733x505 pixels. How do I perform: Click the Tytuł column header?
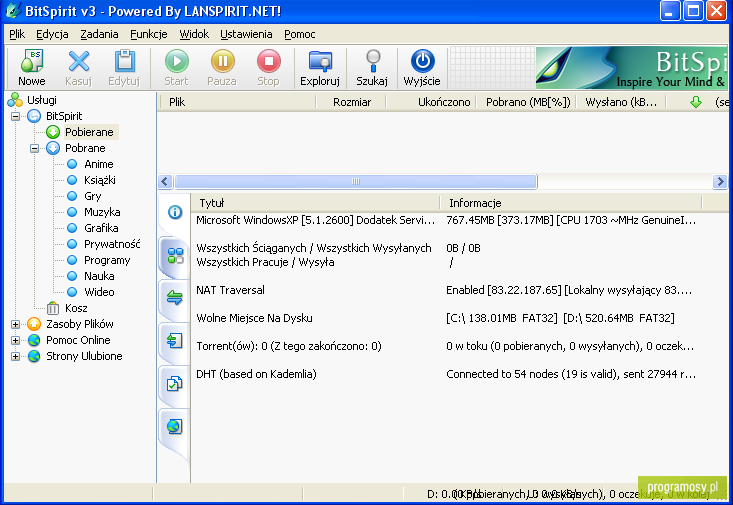316,203
